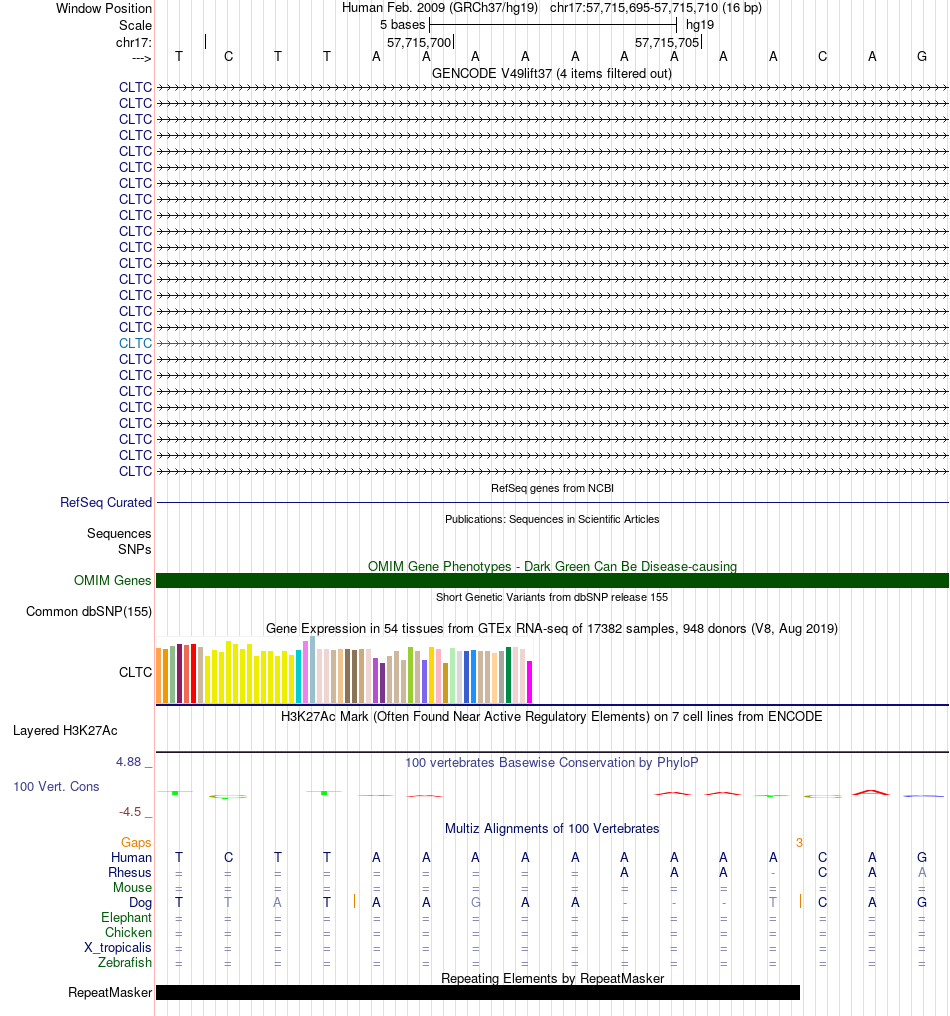Viewport: 950px width, 1016px height.
Task: Click the dark green OMIM gene bar
Action: 552,581
